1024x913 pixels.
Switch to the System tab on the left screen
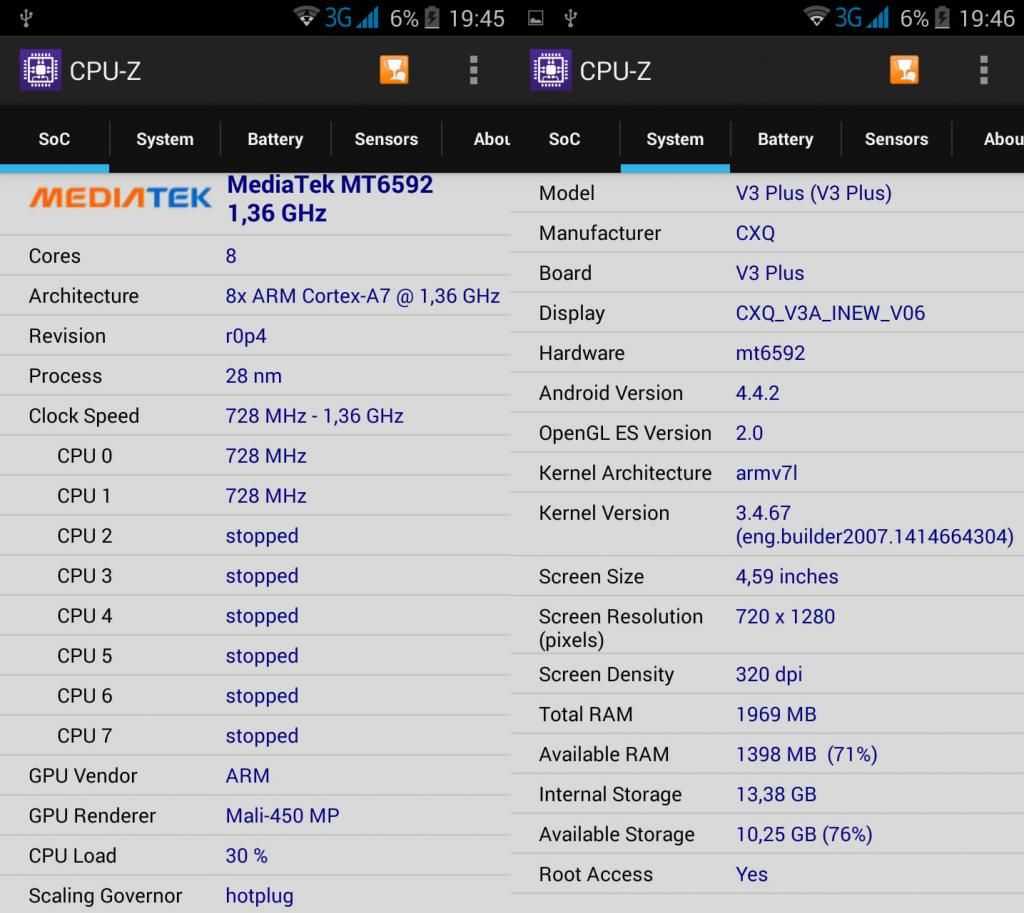[x=165, y=139]
